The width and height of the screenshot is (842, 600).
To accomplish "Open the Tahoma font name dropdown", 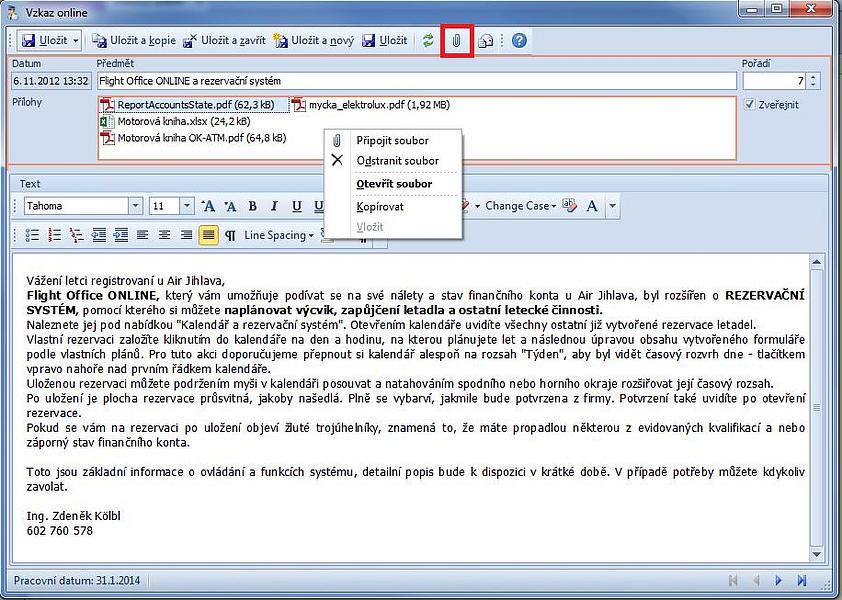I will (135, 206).
